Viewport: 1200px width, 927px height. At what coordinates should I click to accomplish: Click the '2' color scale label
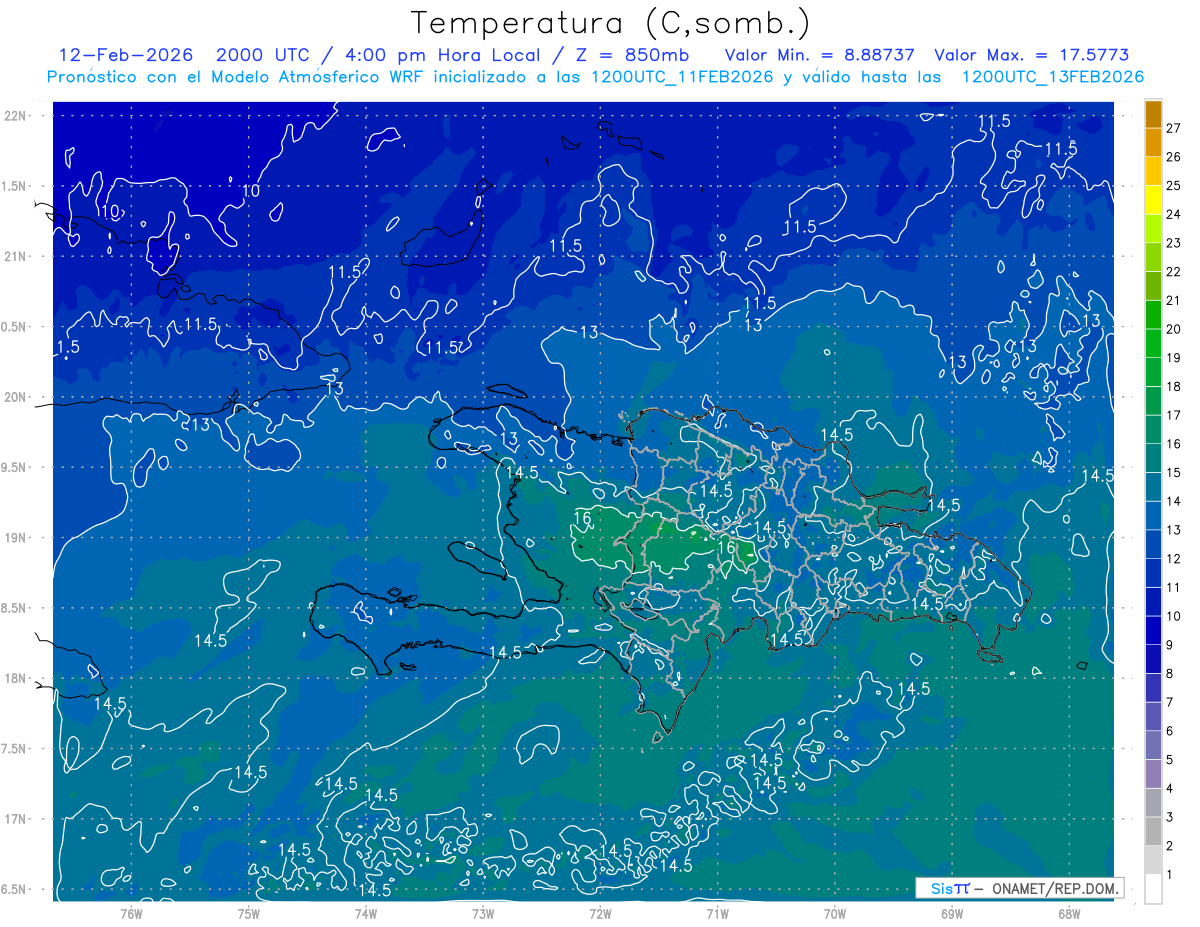click(x=1170, y=846)
